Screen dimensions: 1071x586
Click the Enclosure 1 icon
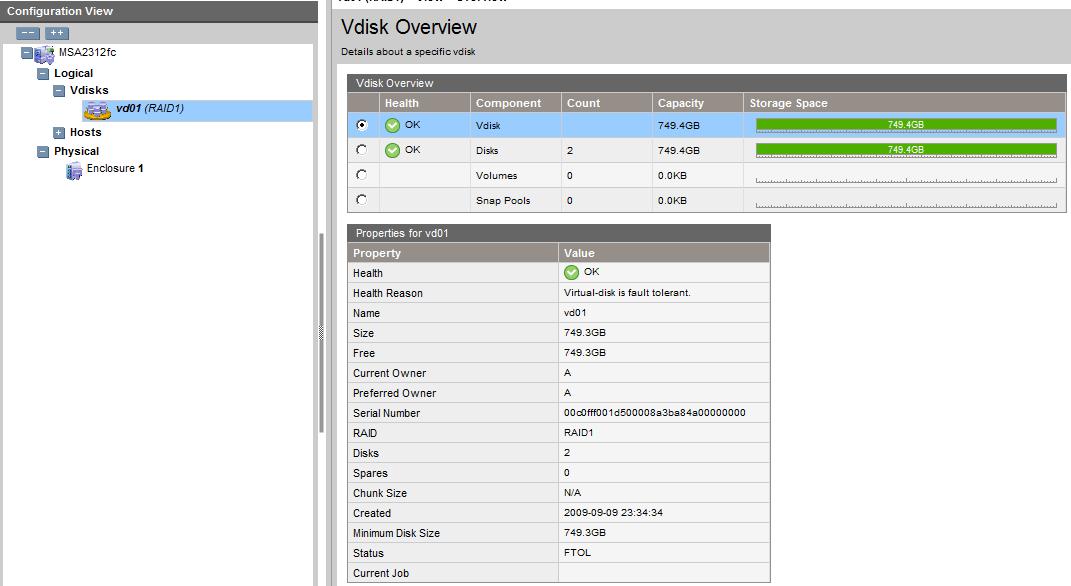[x=74, y=169]
